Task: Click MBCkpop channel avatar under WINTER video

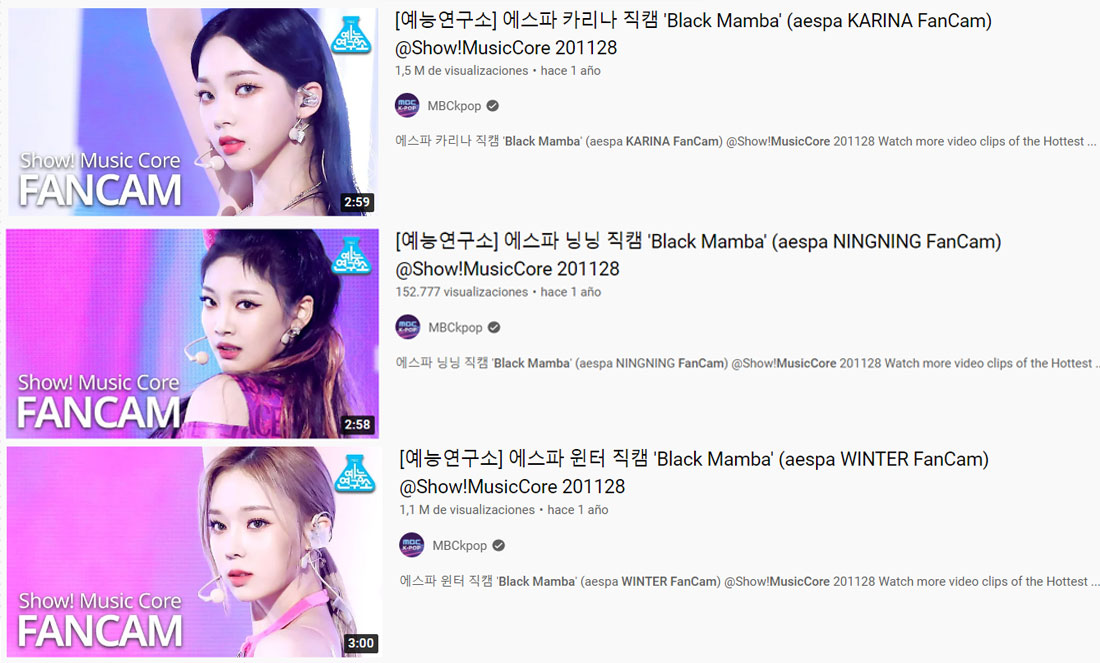Action: tap(411, 545)
